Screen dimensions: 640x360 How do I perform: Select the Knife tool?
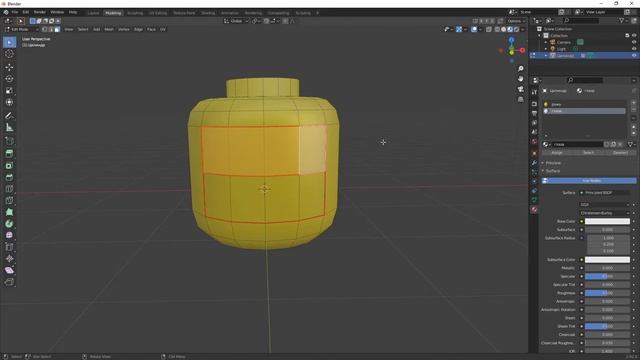(9, 200)
